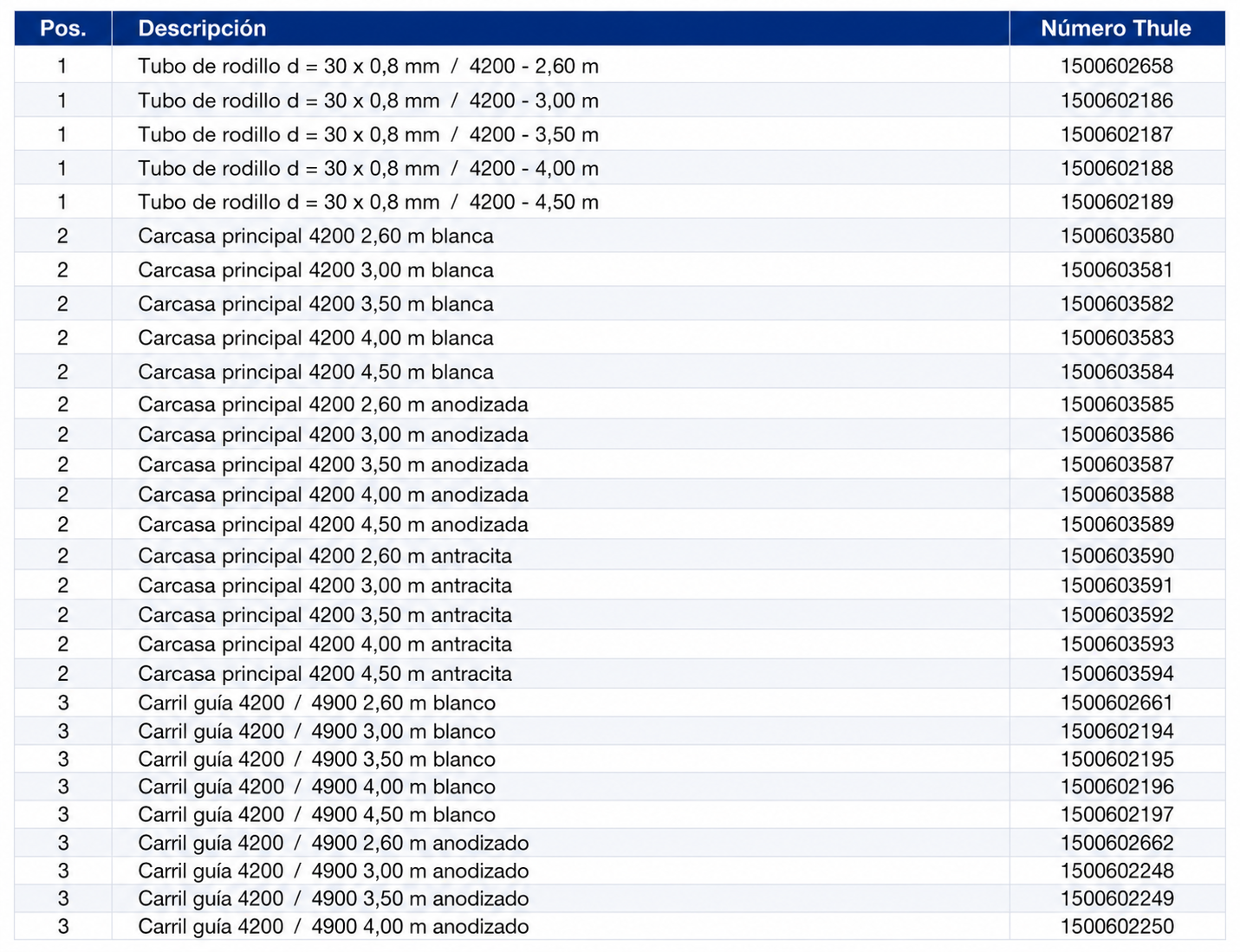Select part number 1500602248
1240x952 pixels.
coord(1117,871)
